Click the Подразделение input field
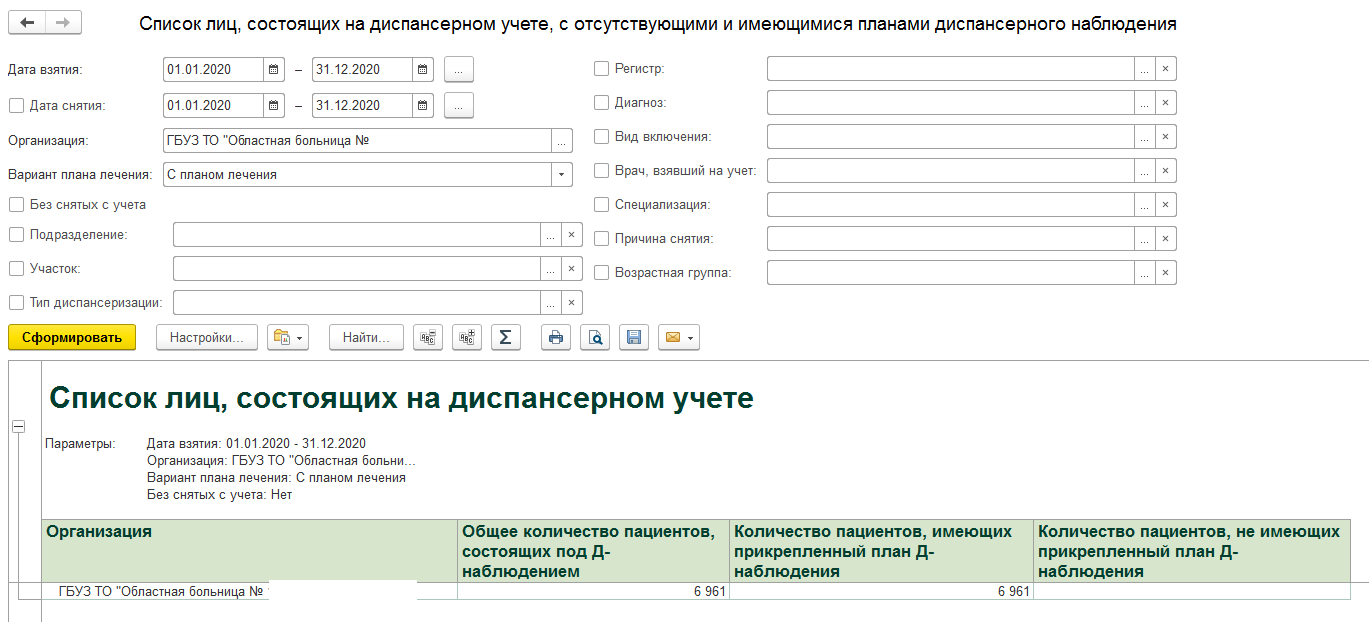This screenshot has height=623, width=1369. click(356, 235)
